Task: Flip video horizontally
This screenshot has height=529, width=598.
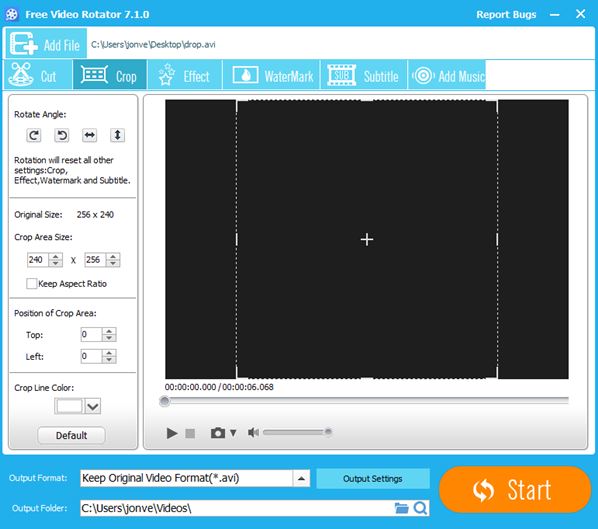Action: point(89,135)
